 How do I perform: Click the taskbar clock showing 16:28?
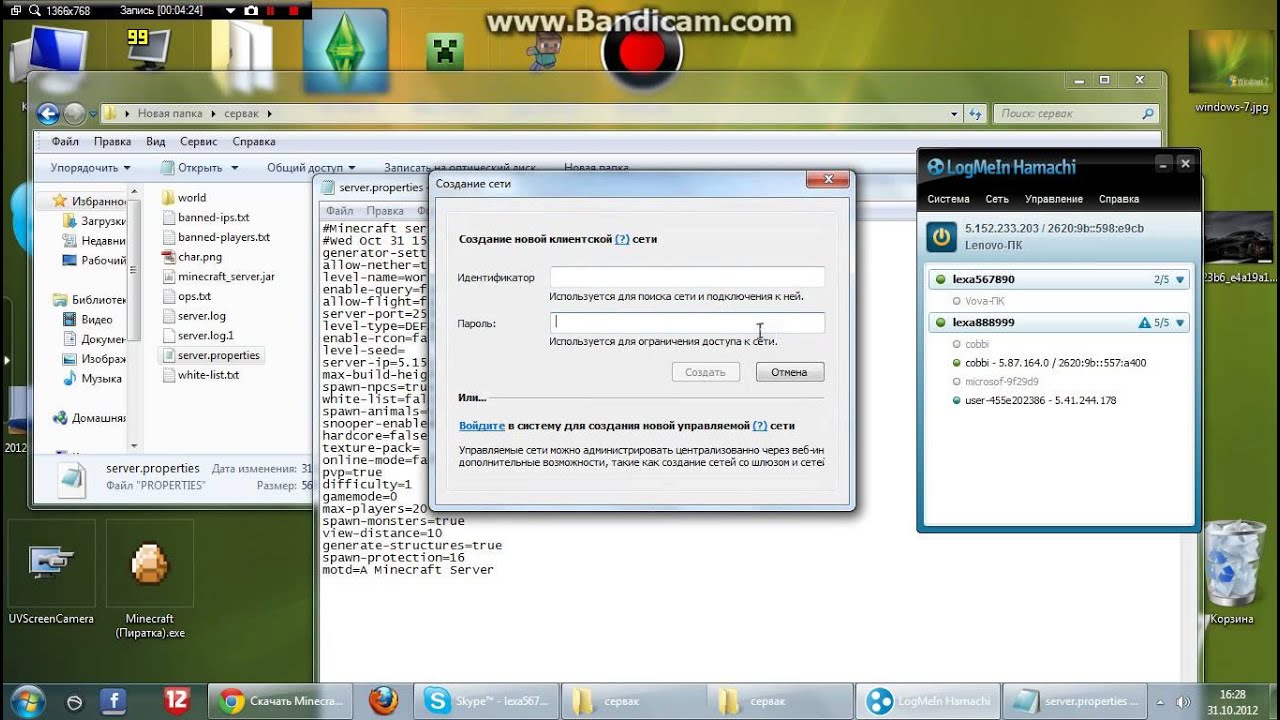[1232, 701]
